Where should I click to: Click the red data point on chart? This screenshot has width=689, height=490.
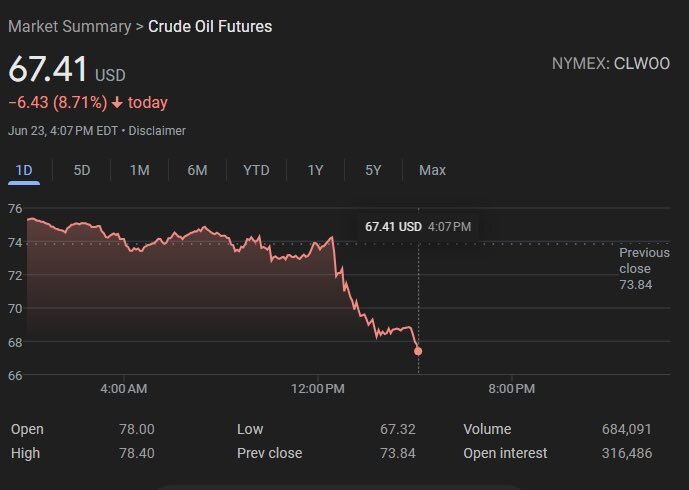[x=418, y=351]
